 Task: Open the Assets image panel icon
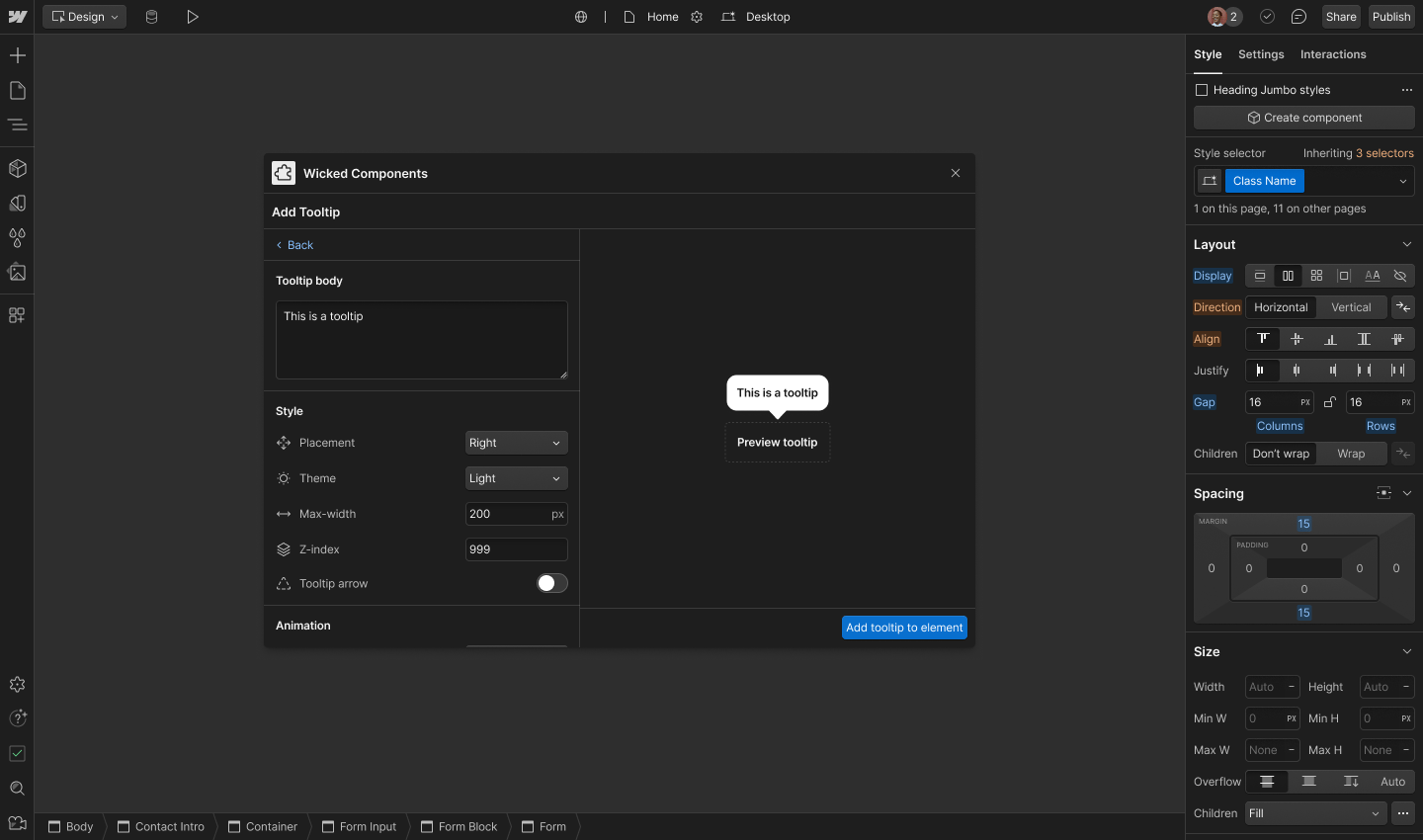(x=17, y=272)
